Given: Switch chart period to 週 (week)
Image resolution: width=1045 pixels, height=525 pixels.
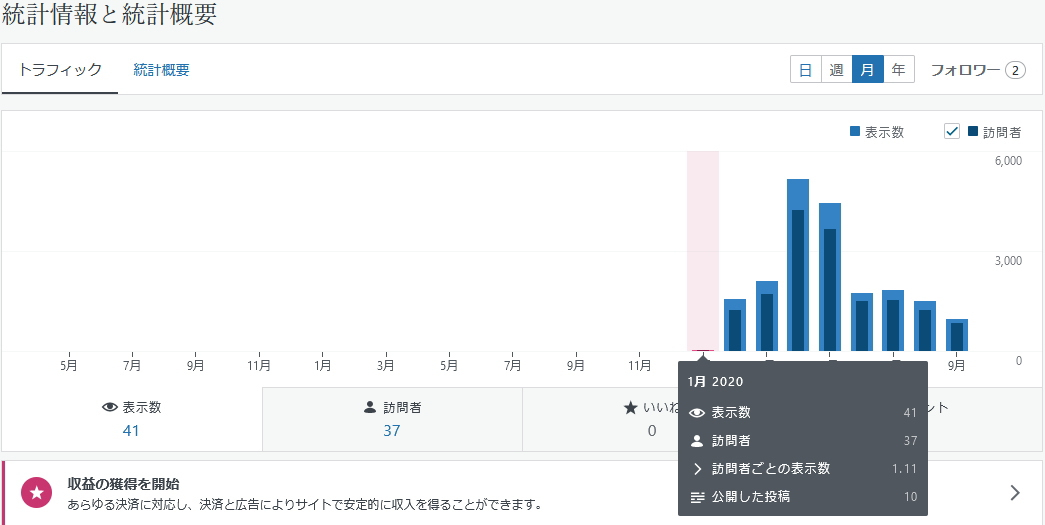Looking at the screenshot, I should point(836,70).
